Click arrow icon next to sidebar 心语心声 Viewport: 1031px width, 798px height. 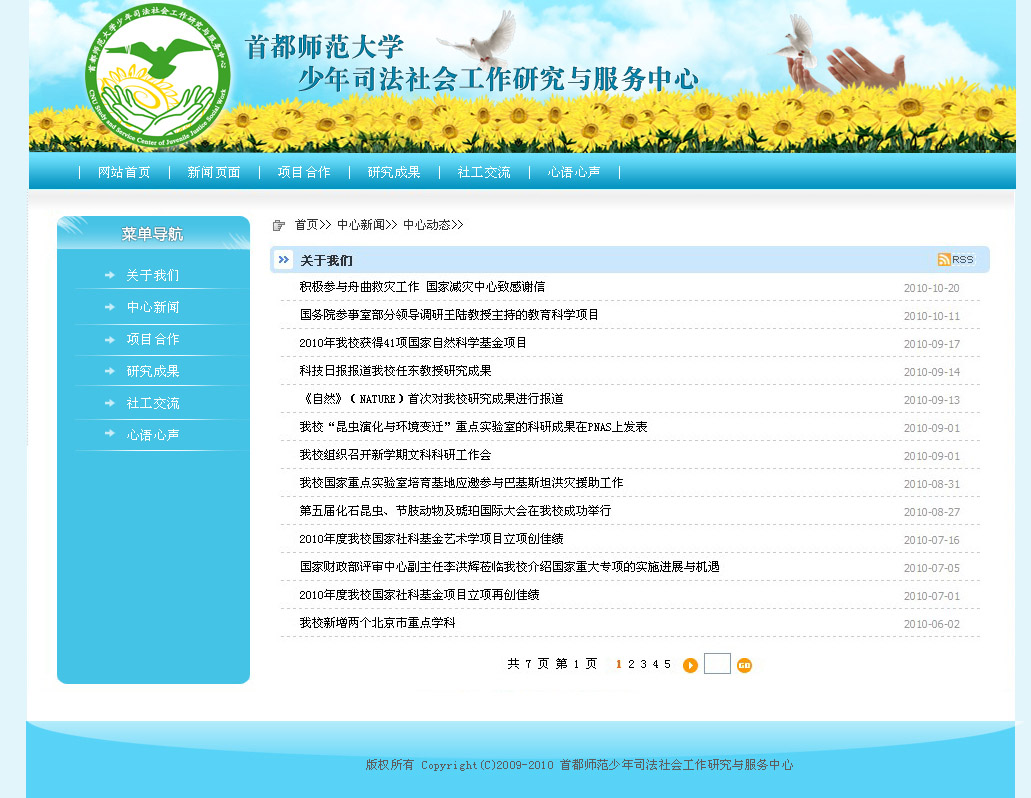[x=110, y=433]
